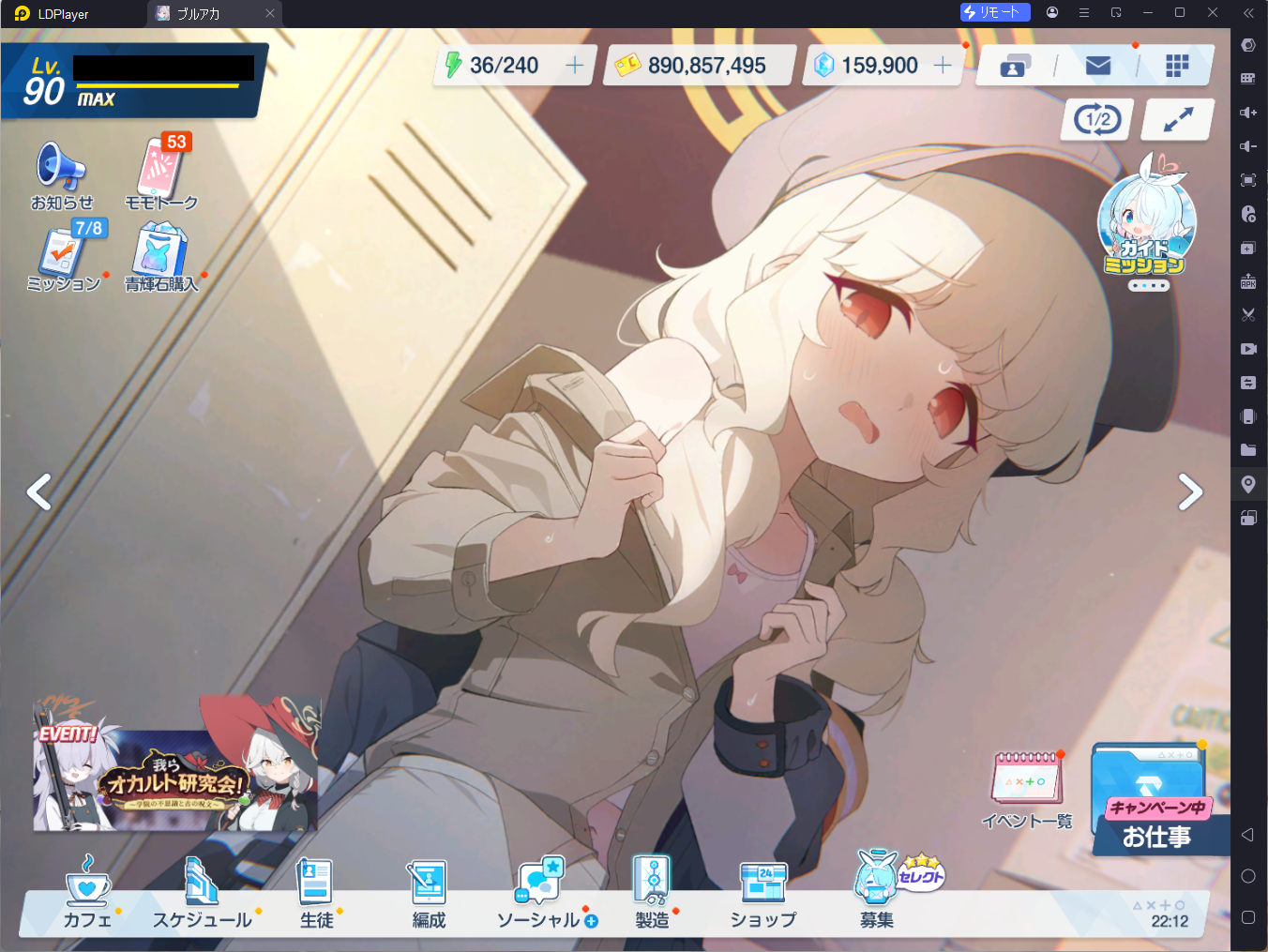Open the オカルト研究会 event banner
Viewport: 1268px width, 952px height.
point(176,763)
